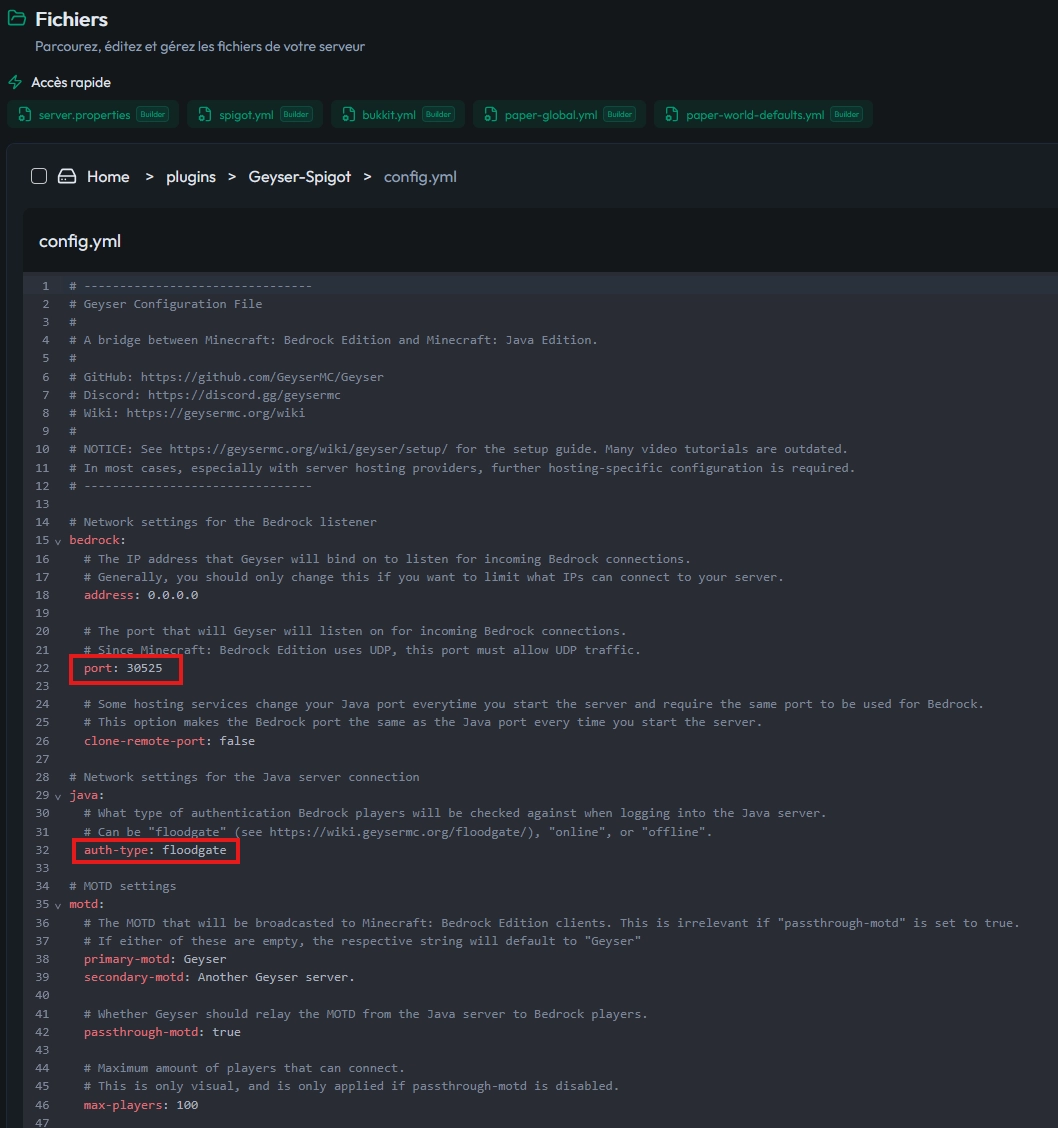This screenshot has width=1058, height=1128.
Task: Click the server.properties file icon
Action: [25, 115]
